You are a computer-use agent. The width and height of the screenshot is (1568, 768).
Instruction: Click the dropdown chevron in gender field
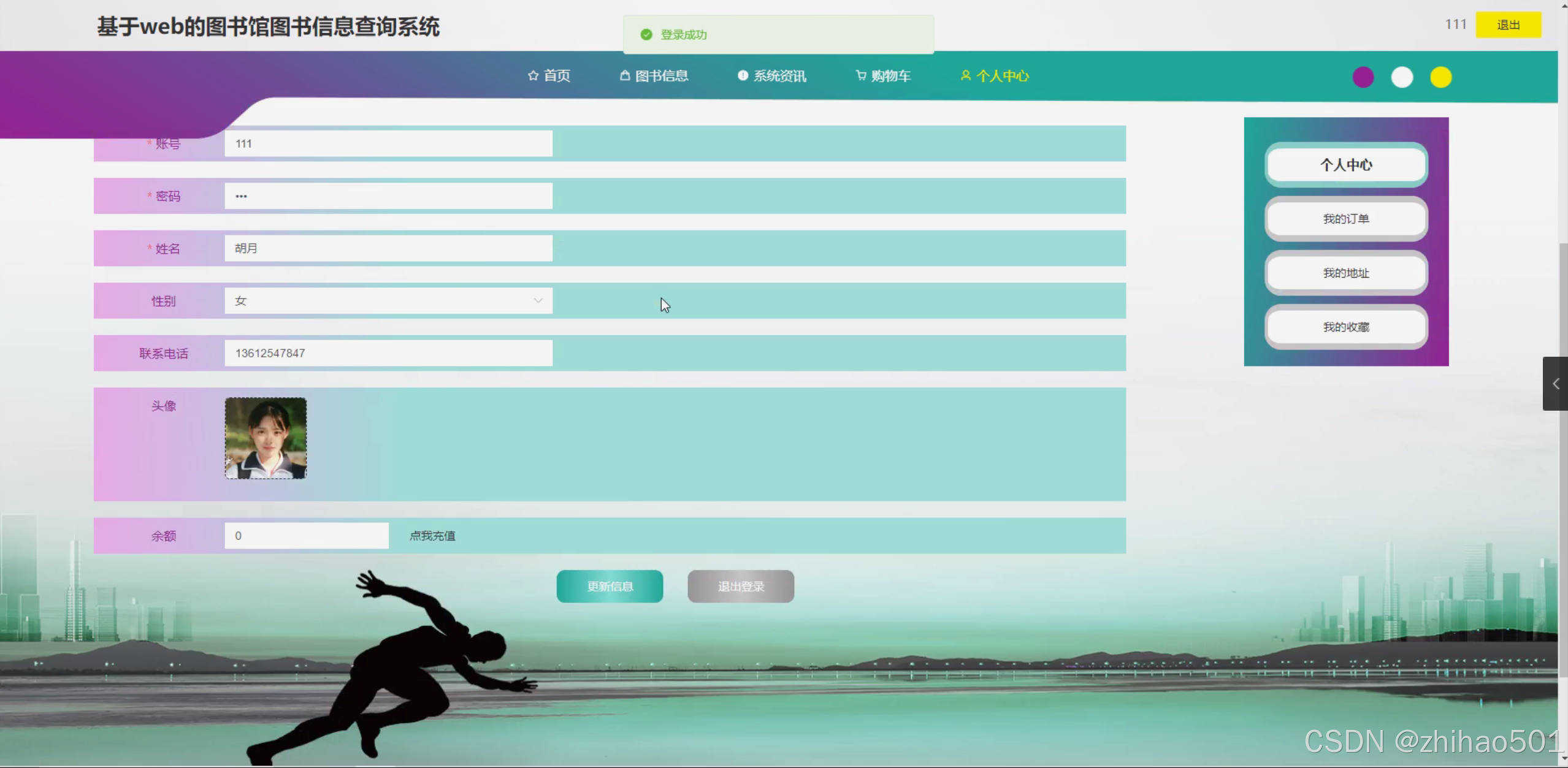tap(538, 301)
